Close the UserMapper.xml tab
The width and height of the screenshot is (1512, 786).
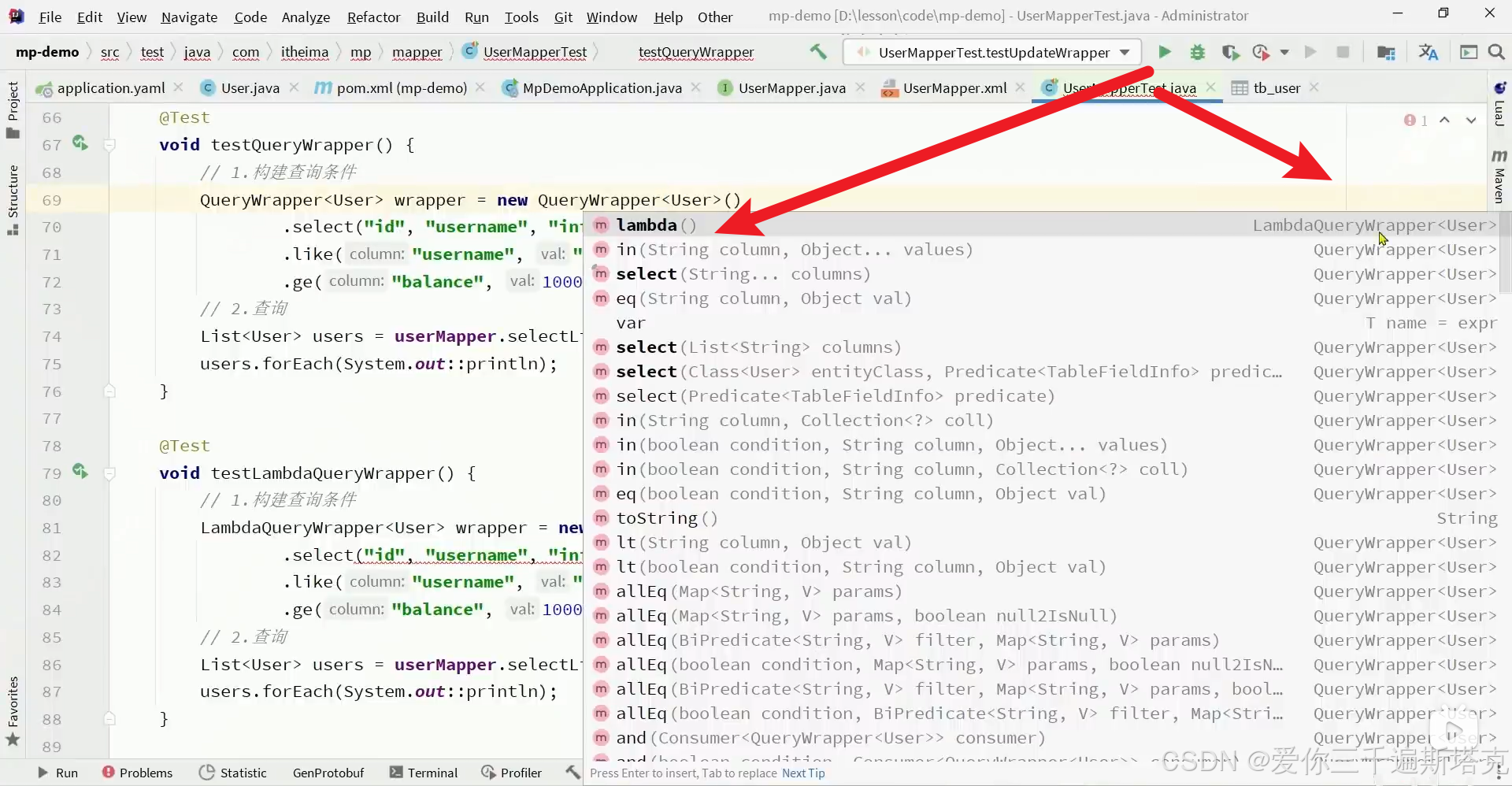(1021, 87)
